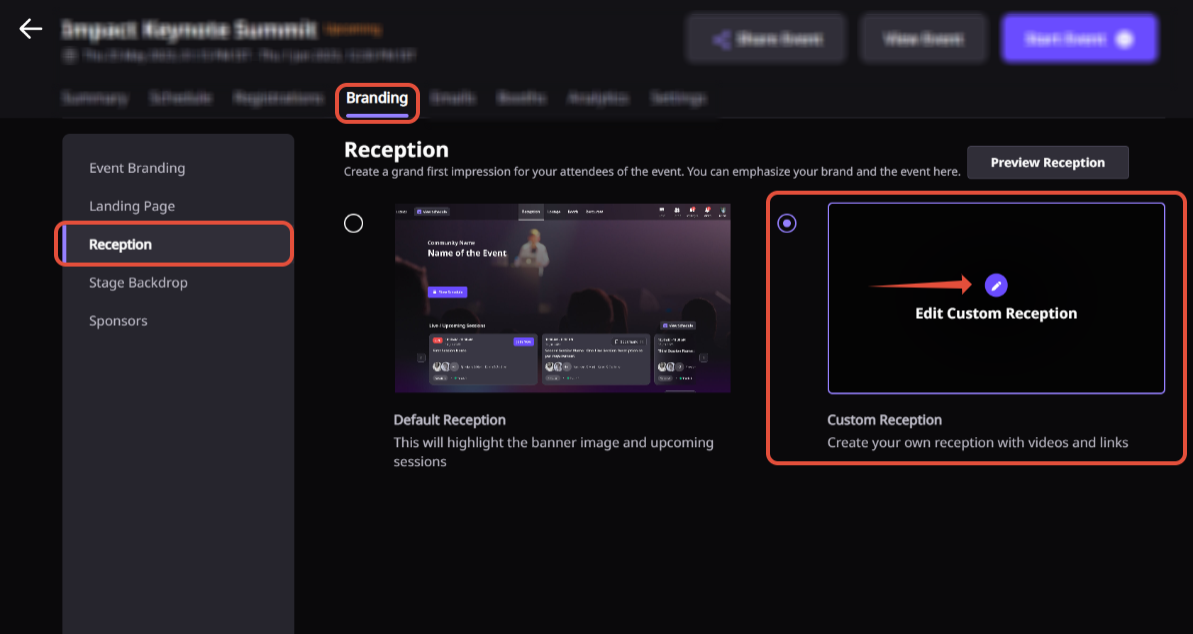Switch to the Schedule tab
This screenshot has width=1193, height=634.
click(x=180, y=98)
